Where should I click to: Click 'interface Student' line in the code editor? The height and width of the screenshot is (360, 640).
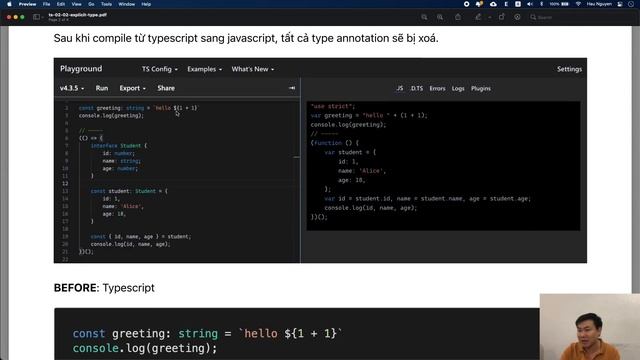pyautogui.click(x=119, y=146)
